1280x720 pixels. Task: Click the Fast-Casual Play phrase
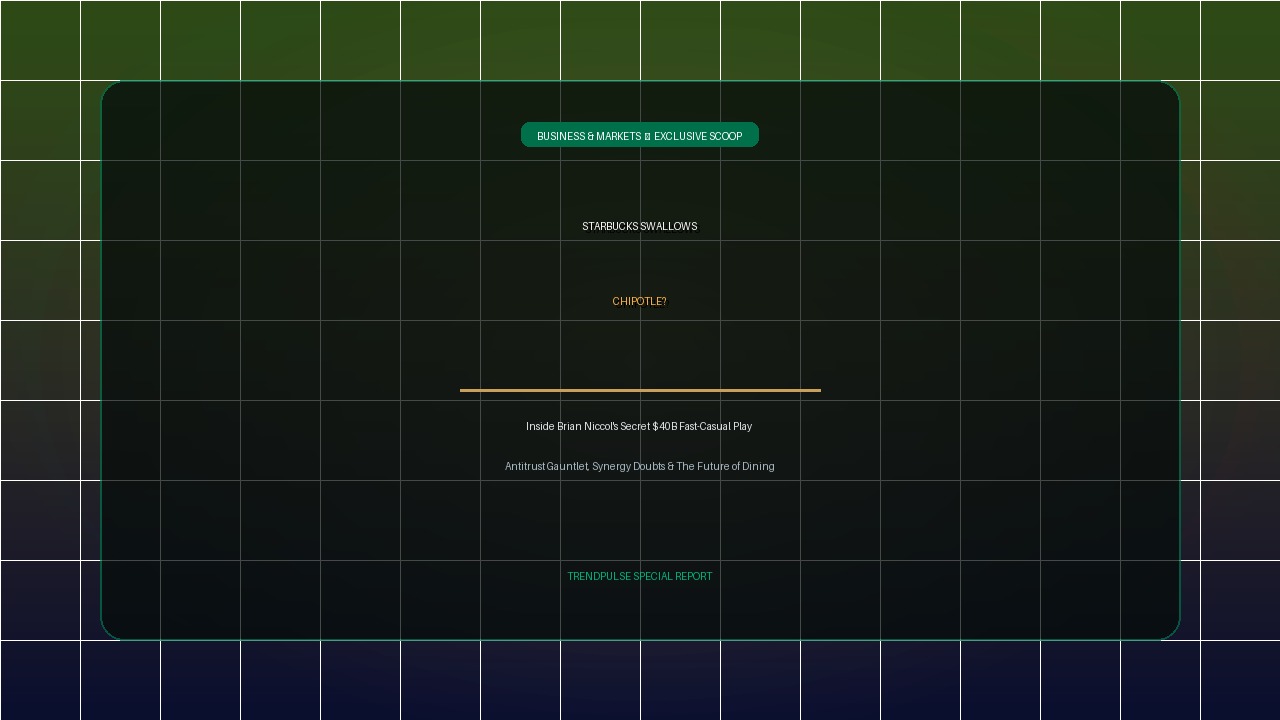[716, 426]
